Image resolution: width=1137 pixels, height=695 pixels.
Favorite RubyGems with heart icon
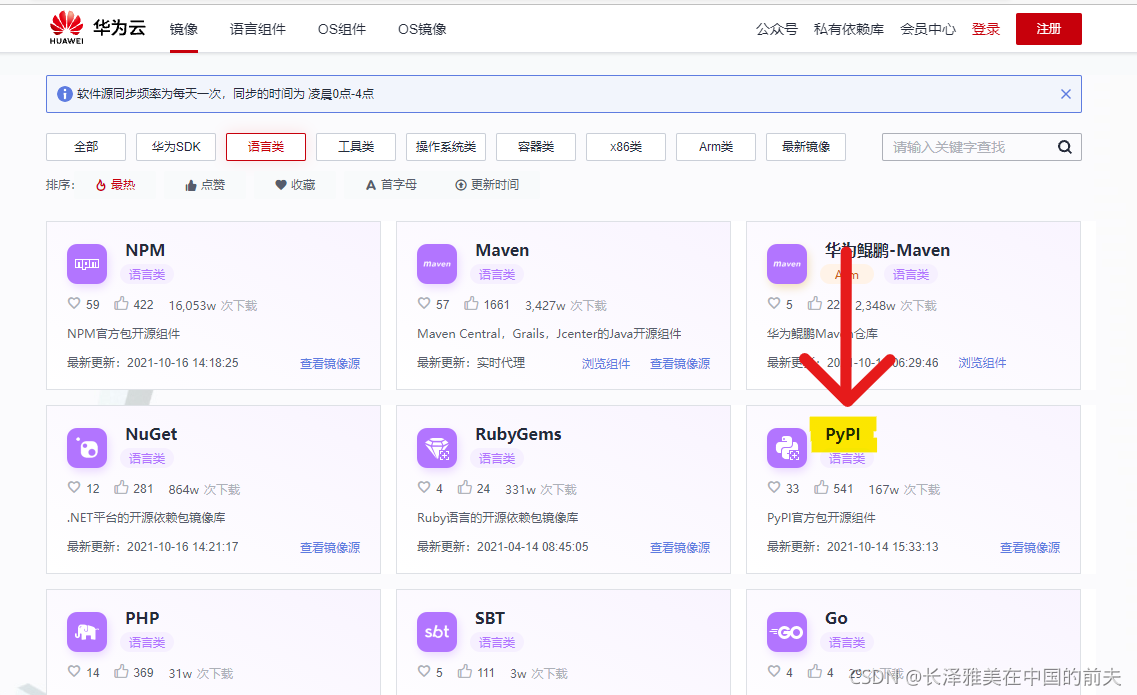(424, 488)
